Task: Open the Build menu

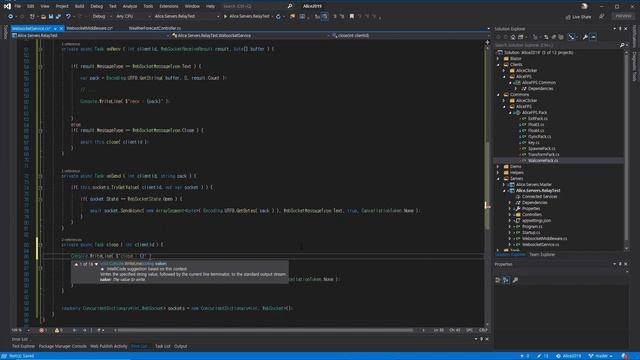Action: coord(79,6)
